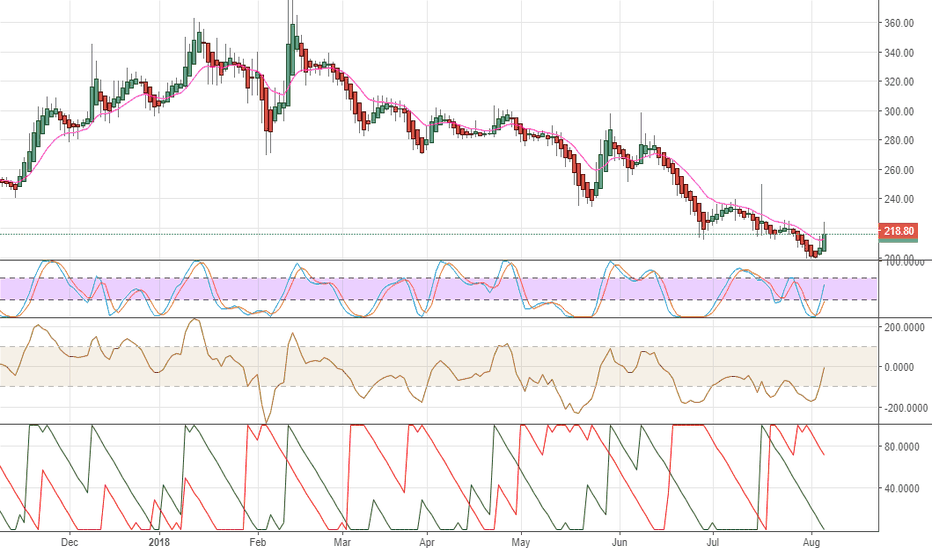
Task: Click the Jul label on the time axis
Action: (712, 542)
